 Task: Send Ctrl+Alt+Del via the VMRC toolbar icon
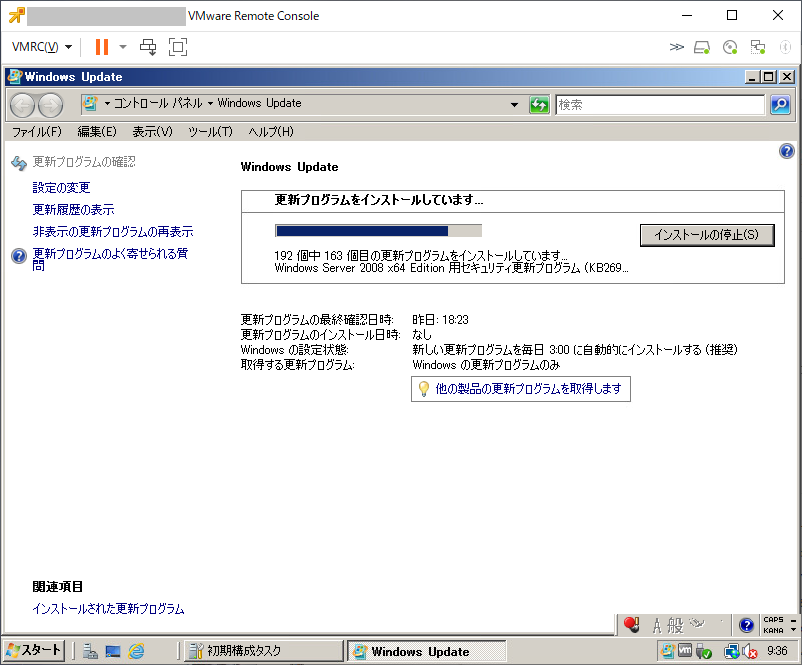tap(148, 47)
